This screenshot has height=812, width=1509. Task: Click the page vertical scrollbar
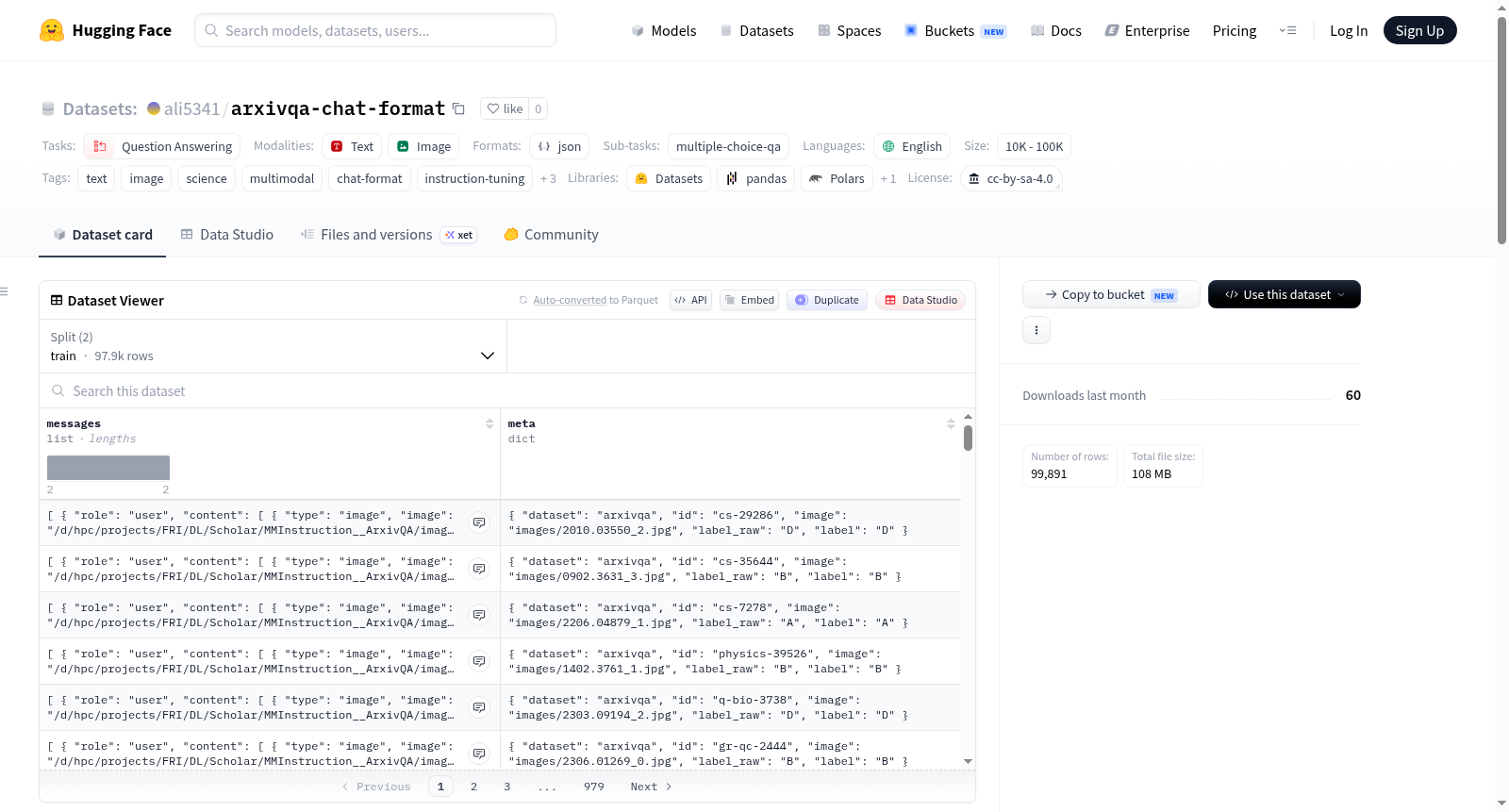tap(1501, 130)
